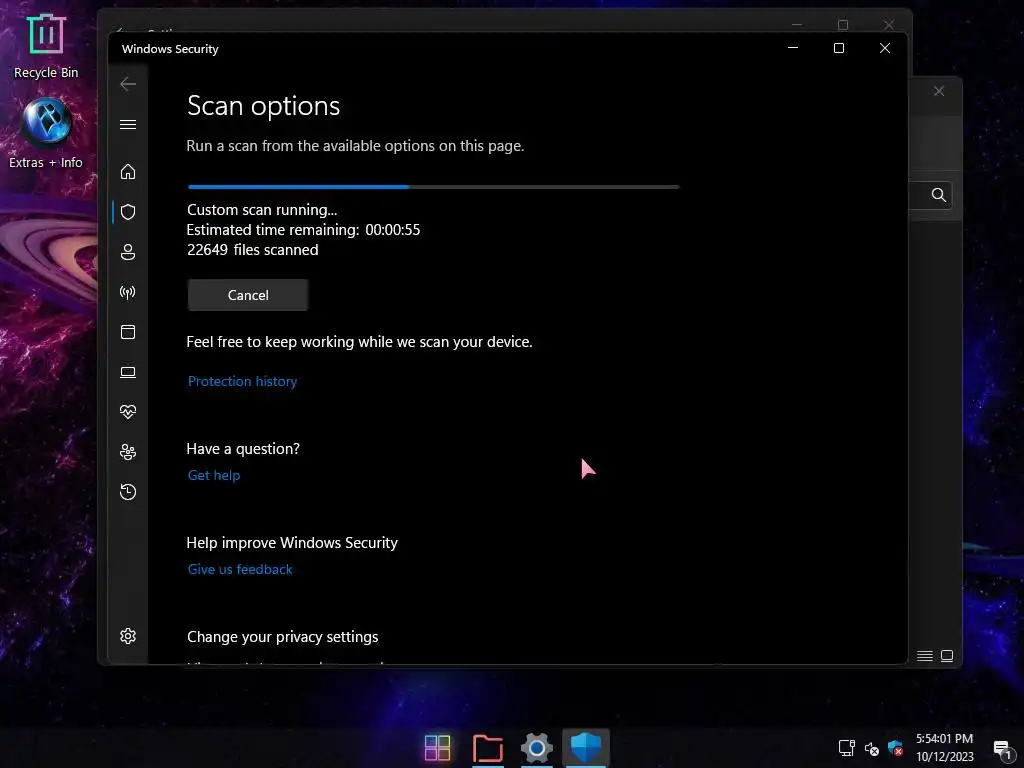
Task: Open Family options icon
Action: 128,452
